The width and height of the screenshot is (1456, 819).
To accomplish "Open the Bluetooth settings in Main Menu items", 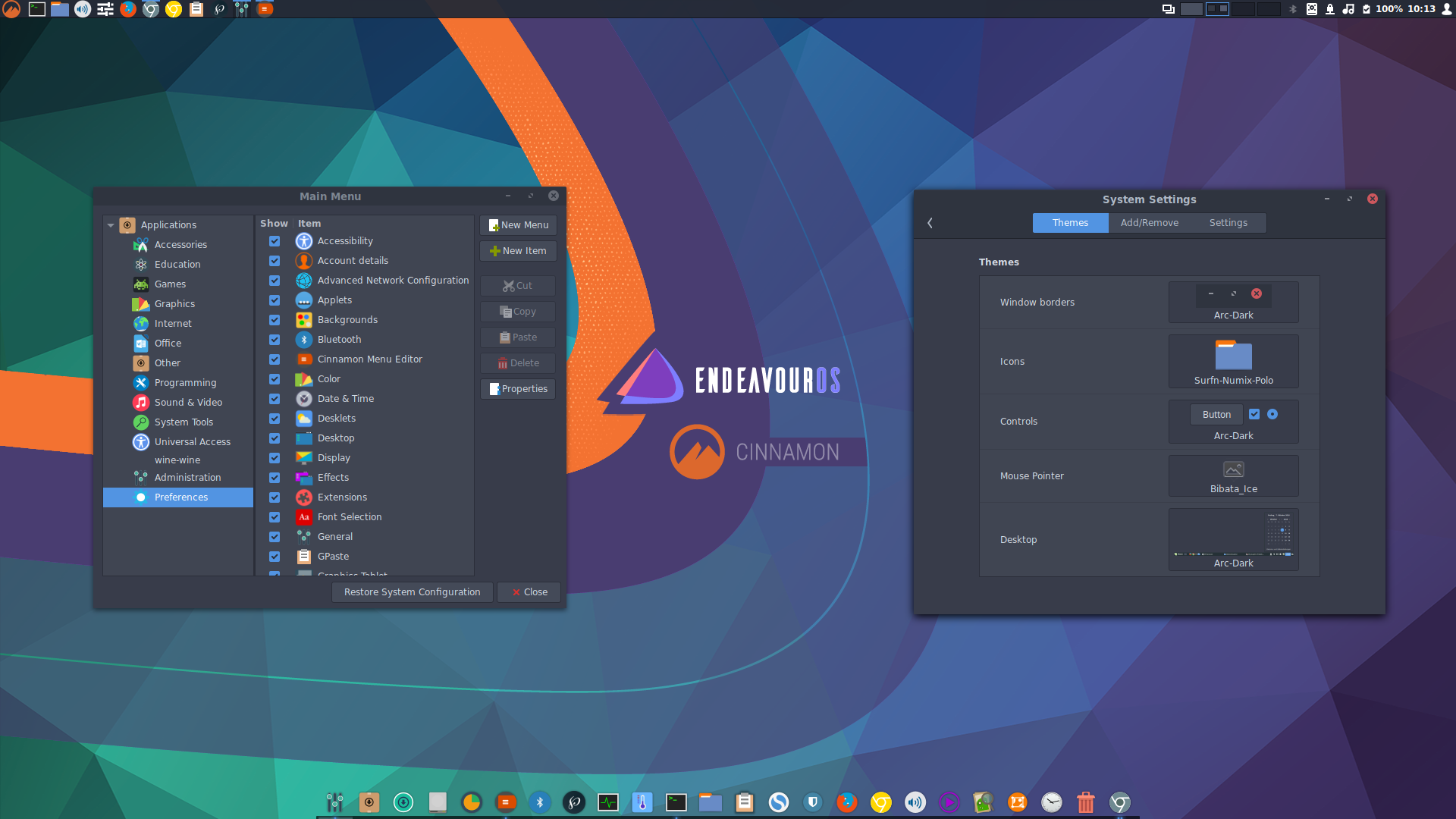I will [x=339, y=339].
